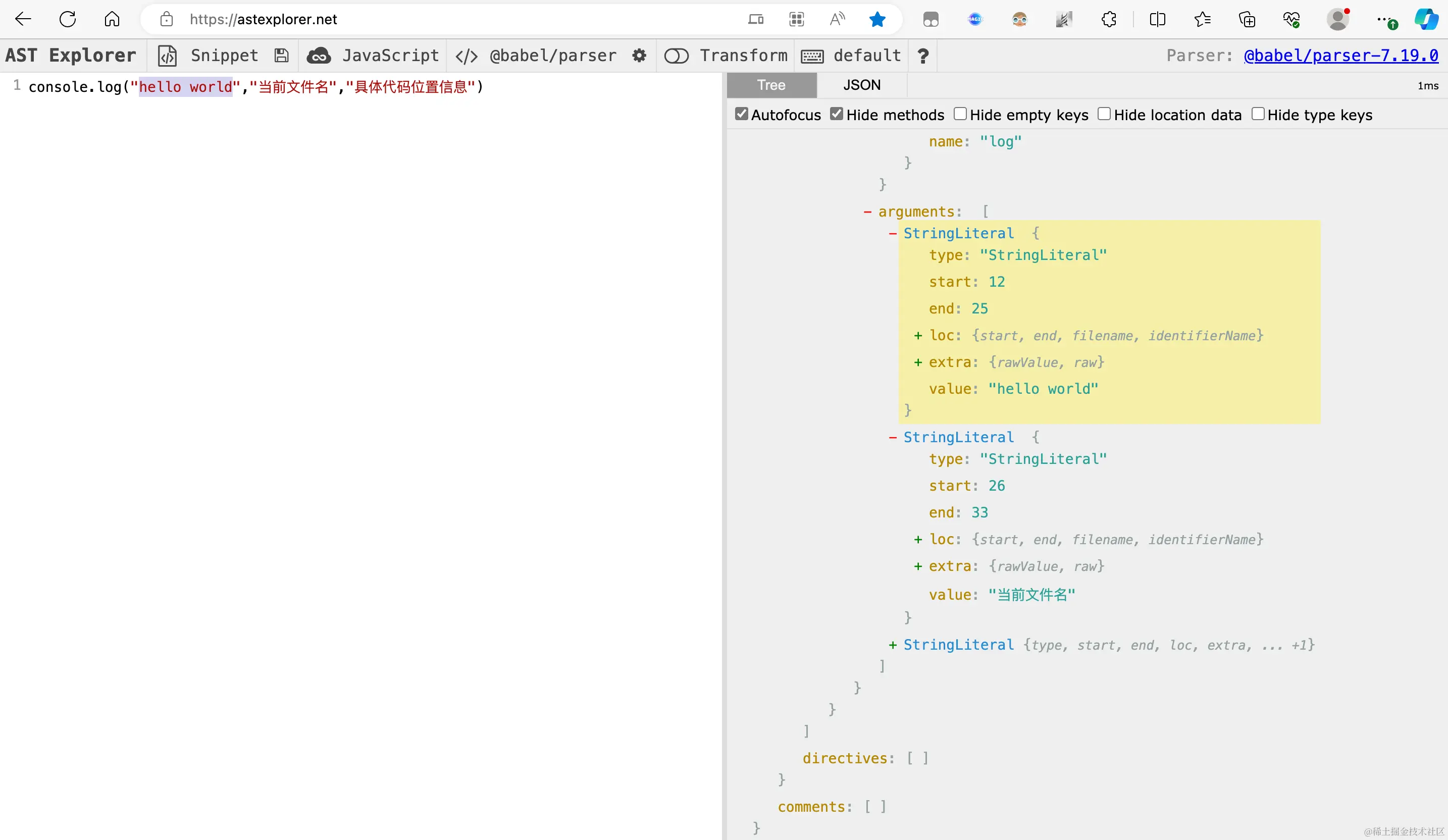Open the @babel/parser-7.19.0 link

(x=1340, y=55)
